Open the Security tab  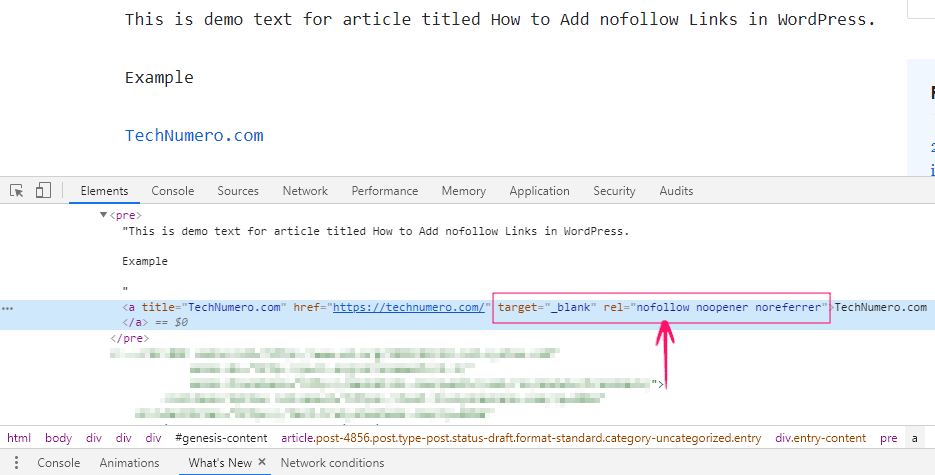614,191
